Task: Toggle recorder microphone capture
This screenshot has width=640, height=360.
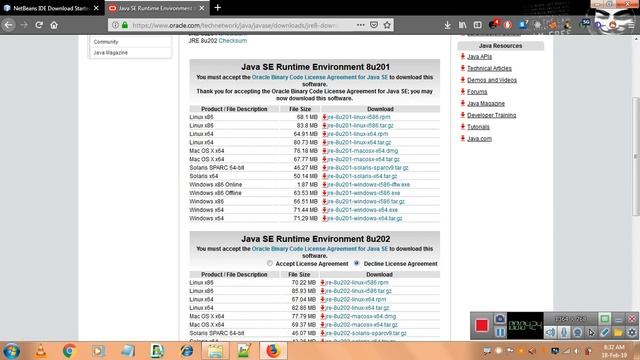Action: click(x=564, y=332)
